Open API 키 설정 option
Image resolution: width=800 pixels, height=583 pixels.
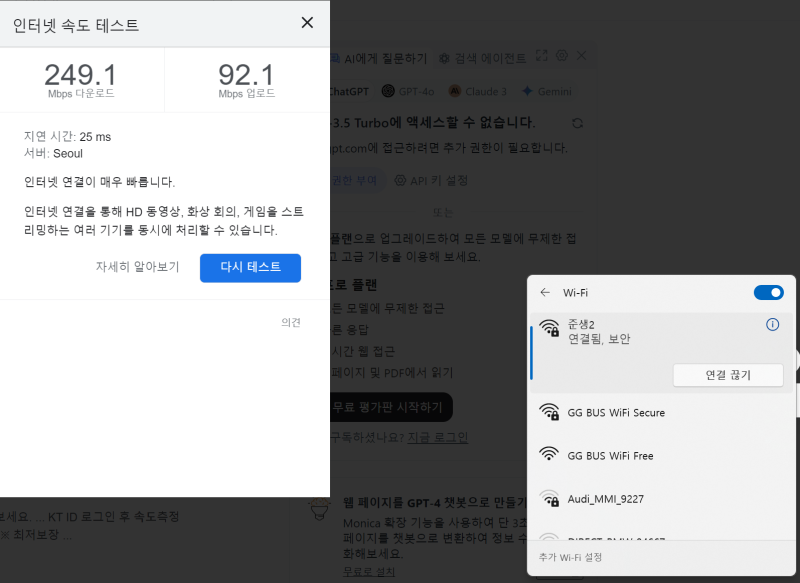point(431,181)
